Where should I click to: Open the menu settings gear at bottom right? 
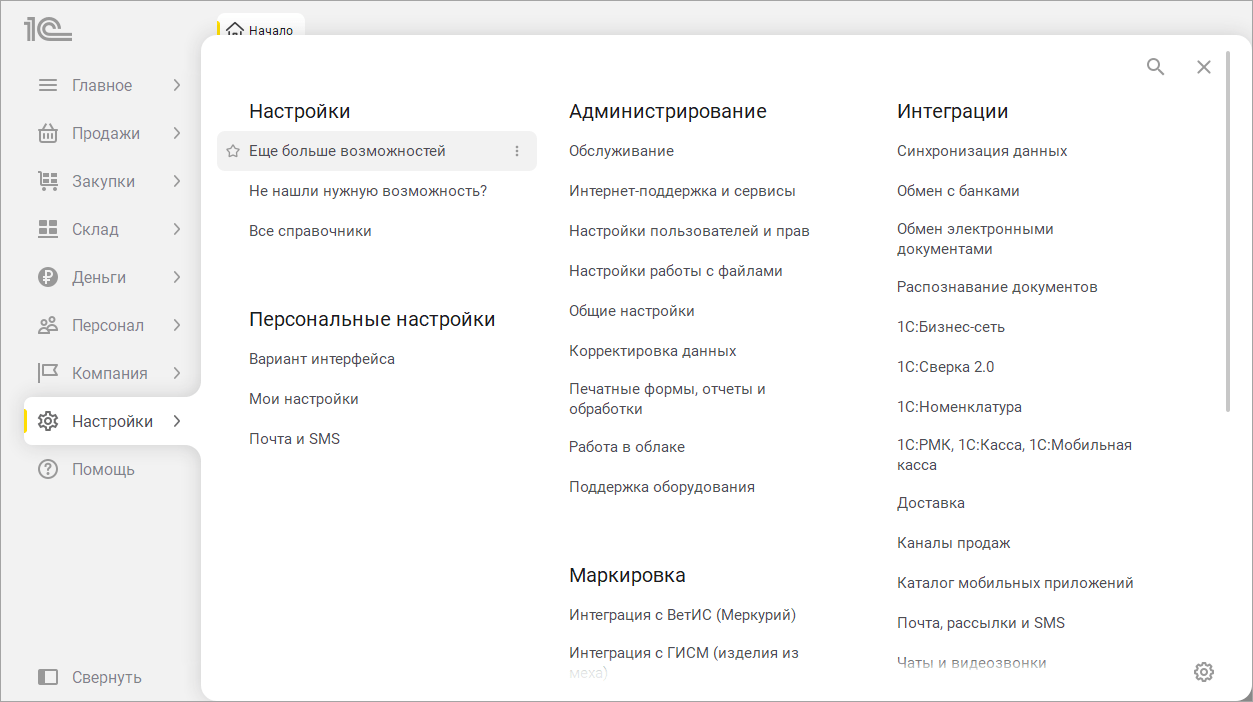tap(1204, 672)
